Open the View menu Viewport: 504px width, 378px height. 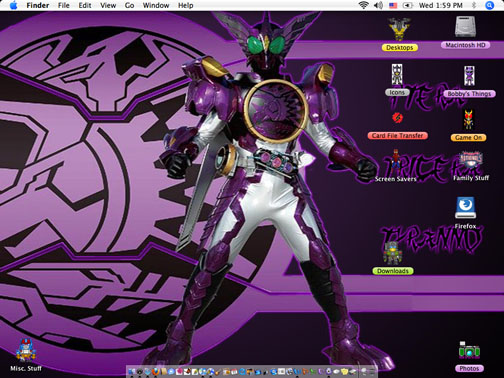[x=108, y=5]
